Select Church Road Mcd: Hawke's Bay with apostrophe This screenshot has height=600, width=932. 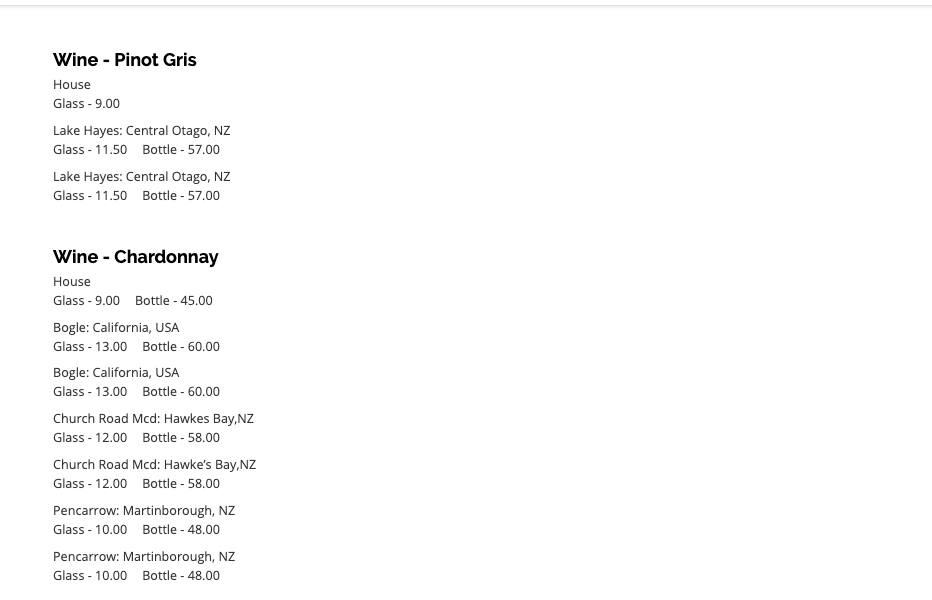154,465
